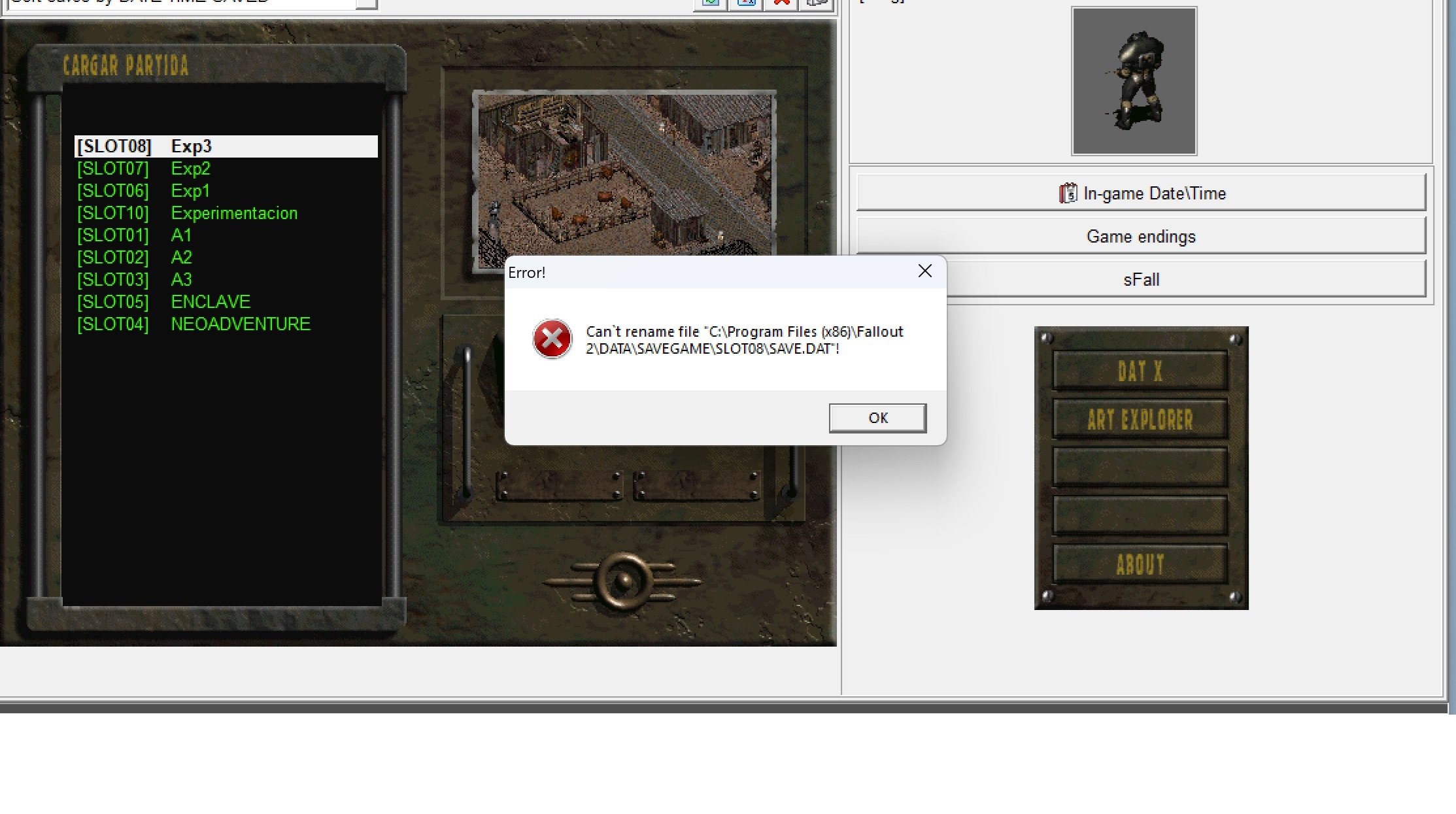Click the error message file path text
1456x814 pixels.
point(744,340)
